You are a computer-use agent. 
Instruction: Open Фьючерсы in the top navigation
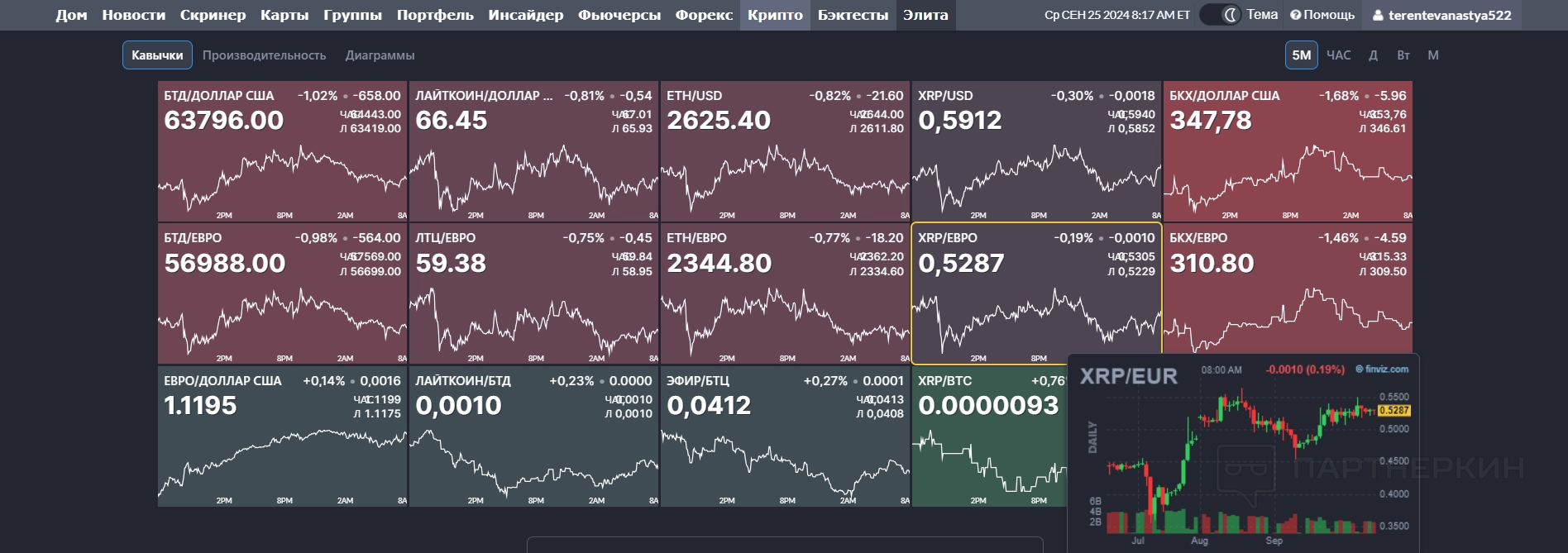pyautogui.click(x=619, y=15)
